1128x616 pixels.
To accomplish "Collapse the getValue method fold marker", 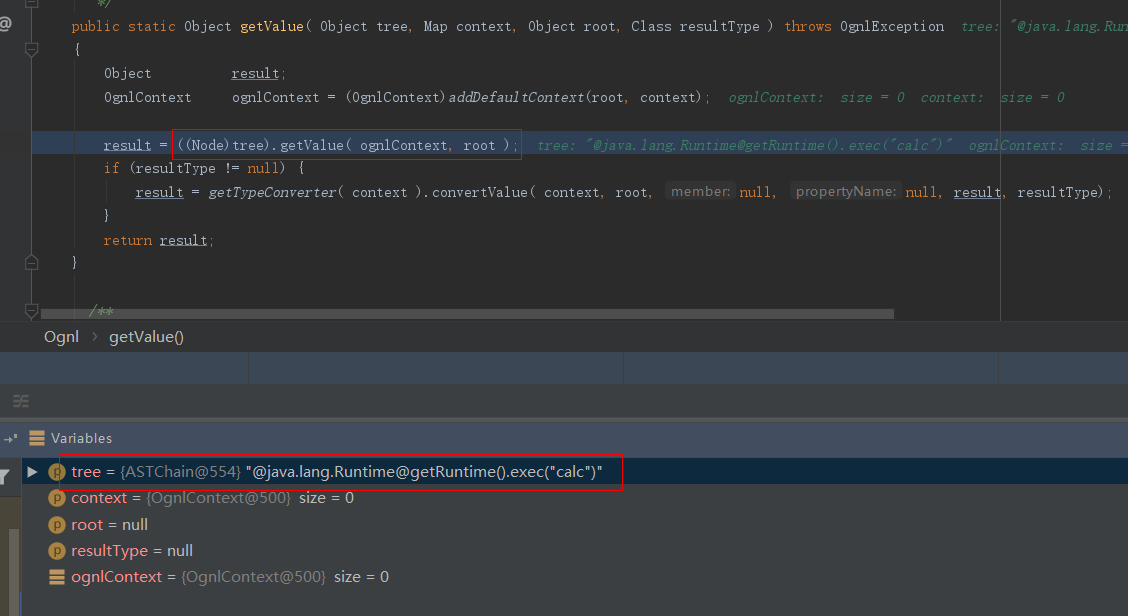I will [31, 47].
